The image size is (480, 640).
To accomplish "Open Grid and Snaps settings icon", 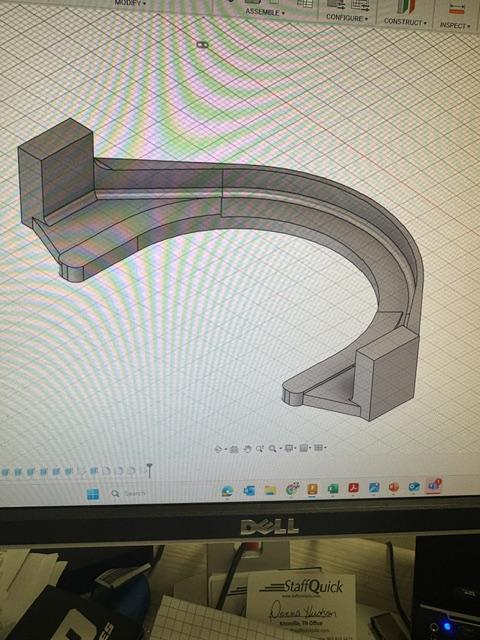I will (303, 448).
